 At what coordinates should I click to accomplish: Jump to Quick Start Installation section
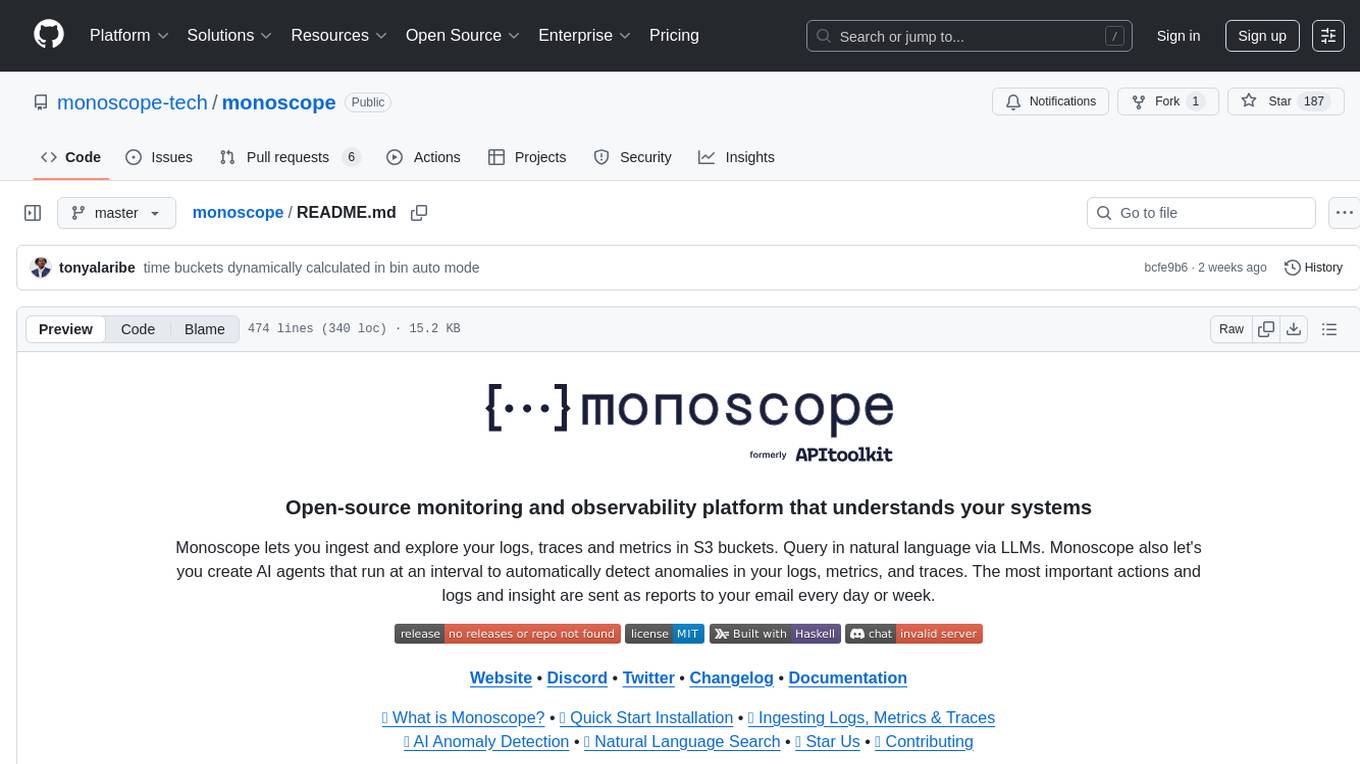pyautogui.click(x=646, y=717)
